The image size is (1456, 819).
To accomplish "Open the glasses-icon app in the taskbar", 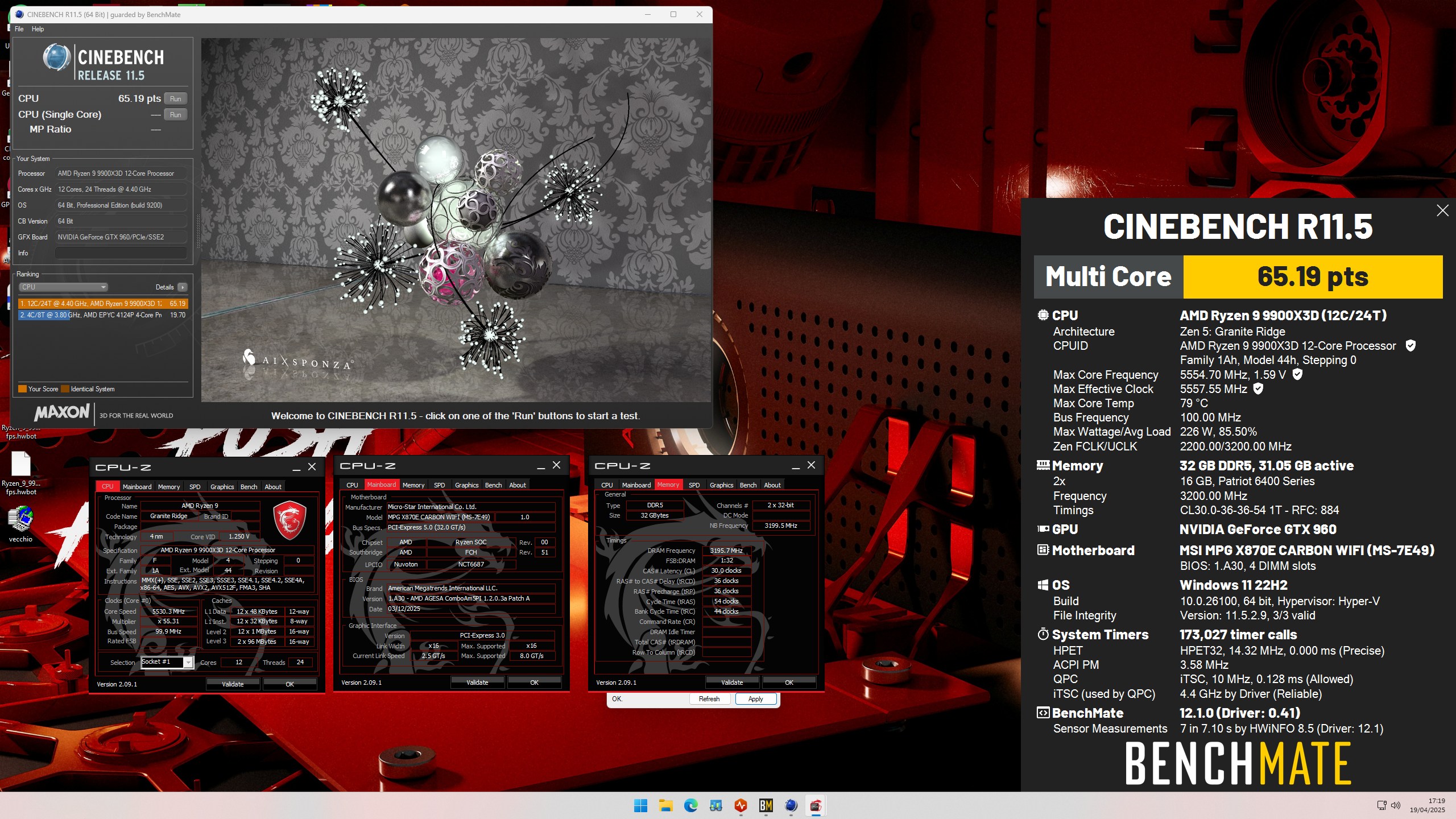I will click(x=715, y=805).
